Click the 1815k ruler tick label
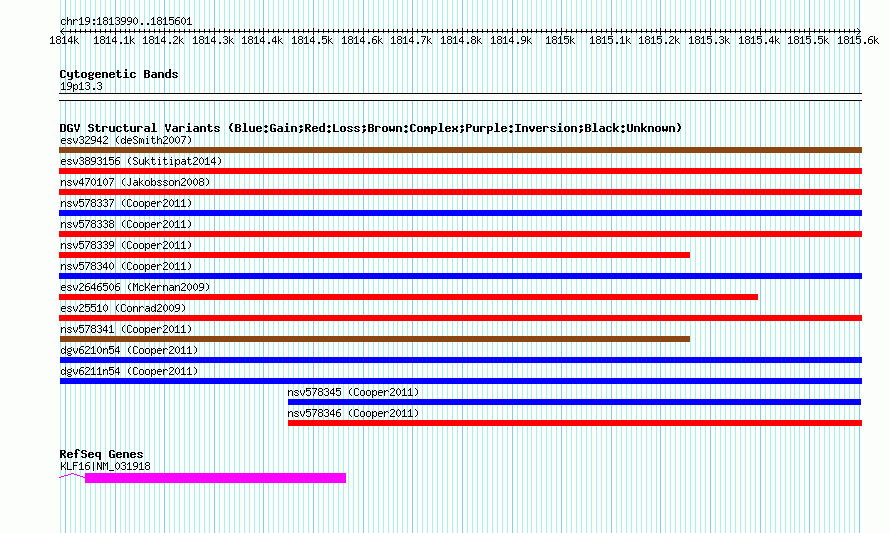 [x=560, y=40]
